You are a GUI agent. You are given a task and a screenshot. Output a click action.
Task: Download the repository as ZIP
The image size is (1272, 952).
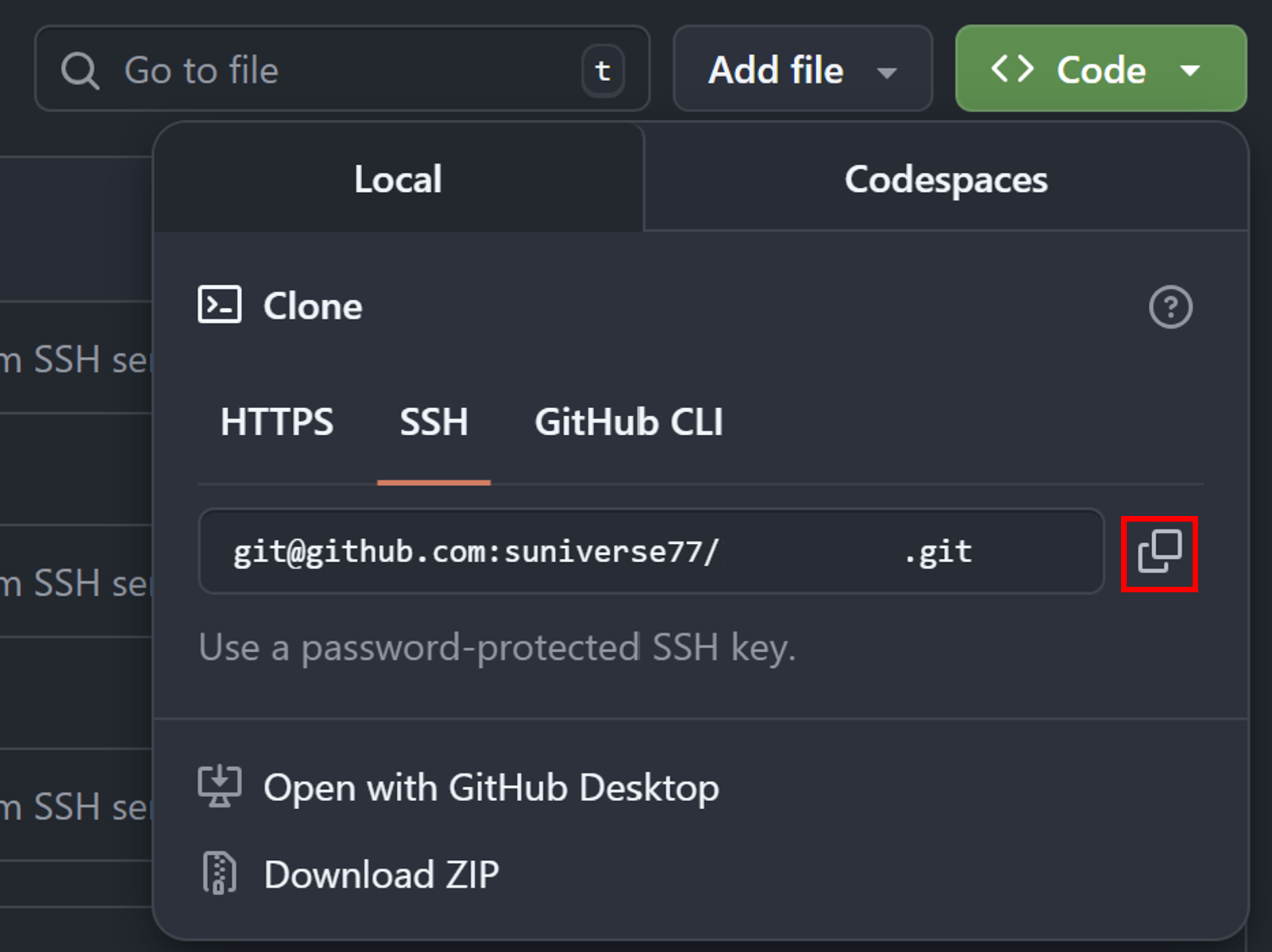(381, 874)
